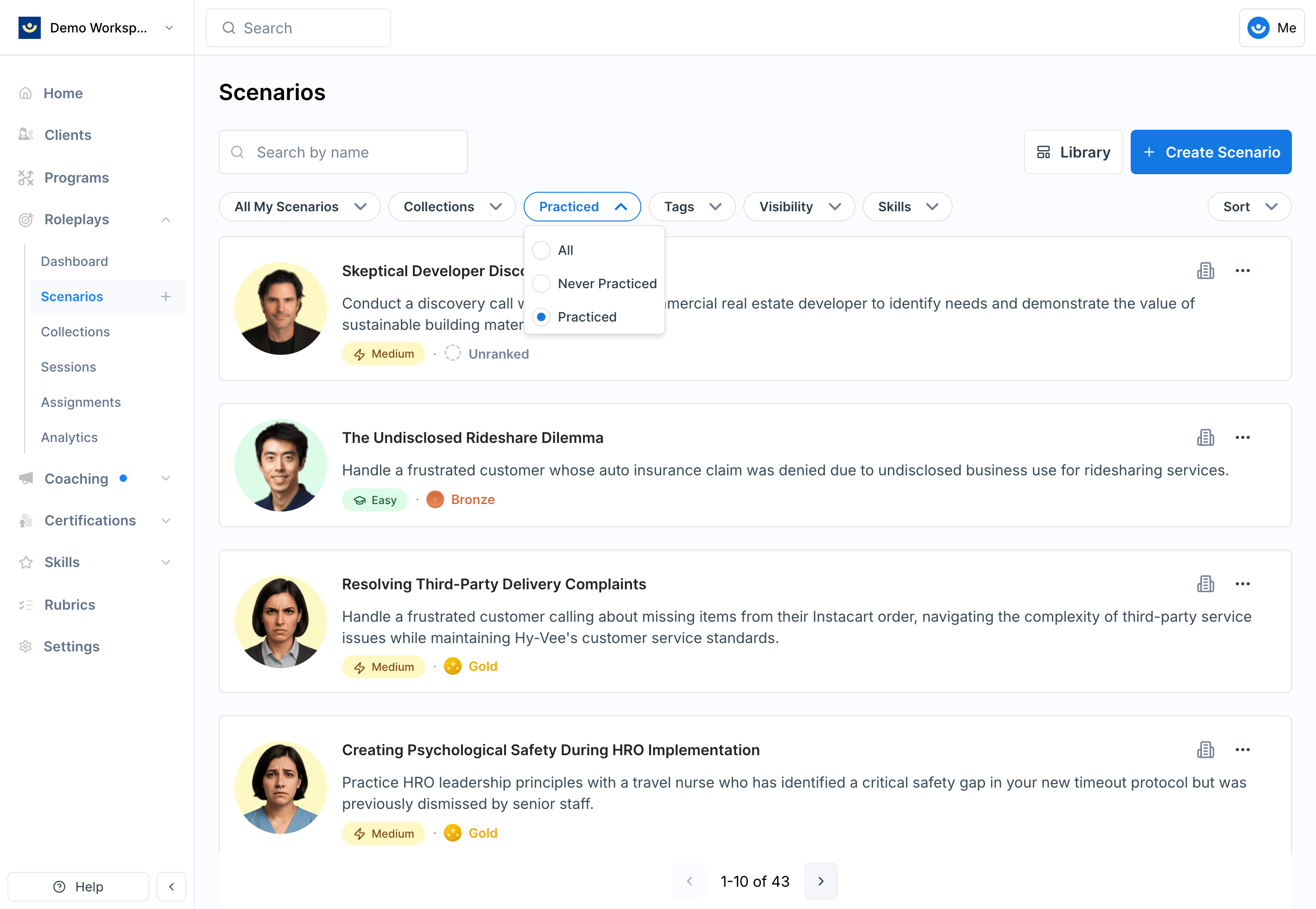The height and width of the screenshot is (909, 1316).
Task: Open the Skeptical Developer scenario building icon
Action: 1205,271
